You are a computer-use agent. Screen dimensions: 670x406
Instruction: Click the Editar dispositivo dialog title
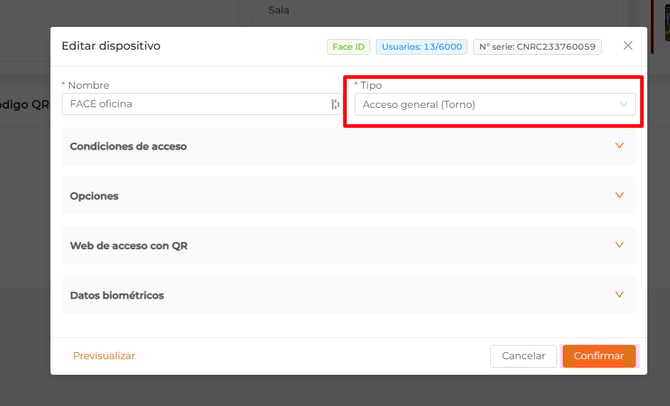click(x=111, y=46)
